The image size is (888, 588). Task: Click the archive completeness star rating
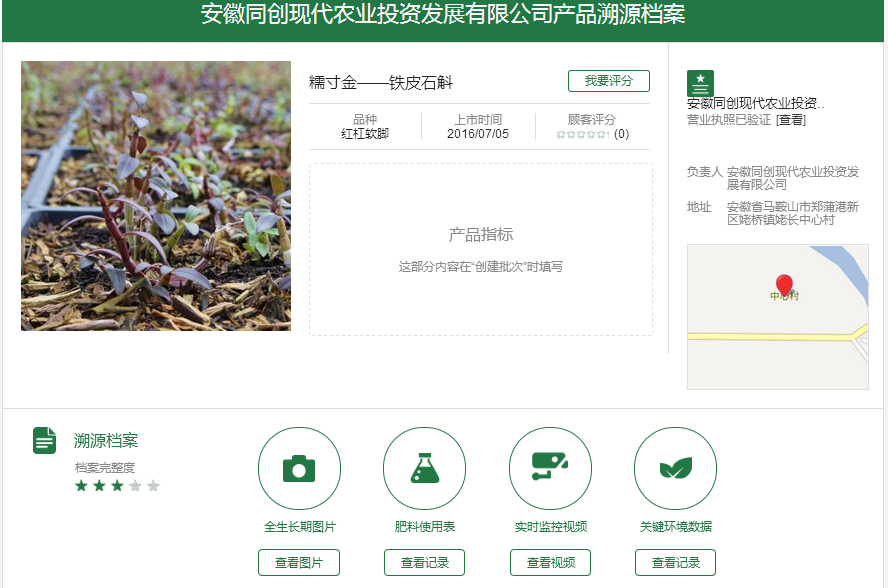(117, 486)
